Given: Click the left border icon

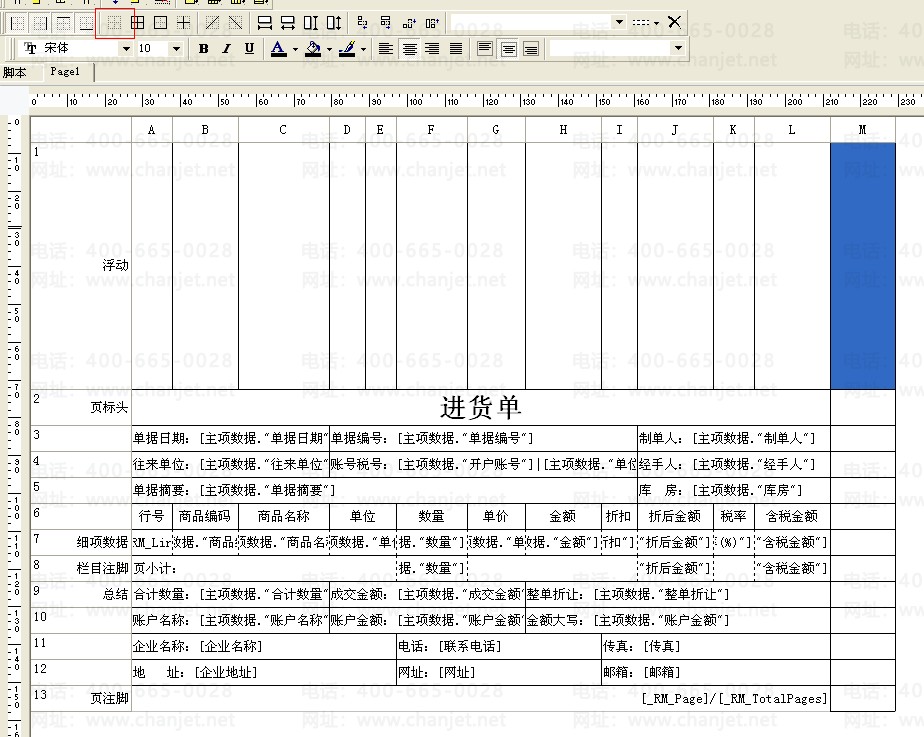Looking at the screenshot, I should point(17,21).
